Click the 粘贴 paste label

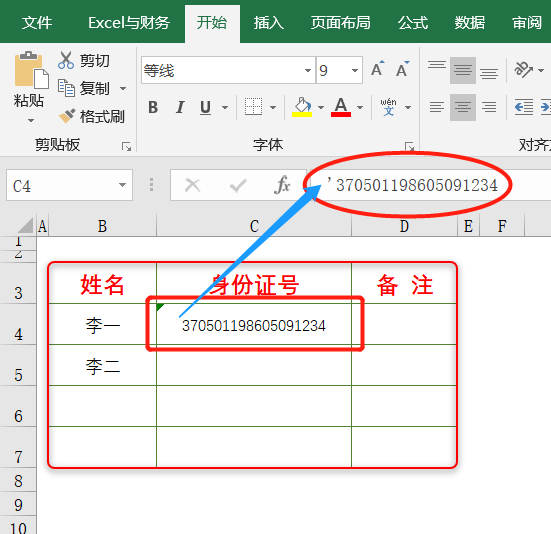click(29, 100)
